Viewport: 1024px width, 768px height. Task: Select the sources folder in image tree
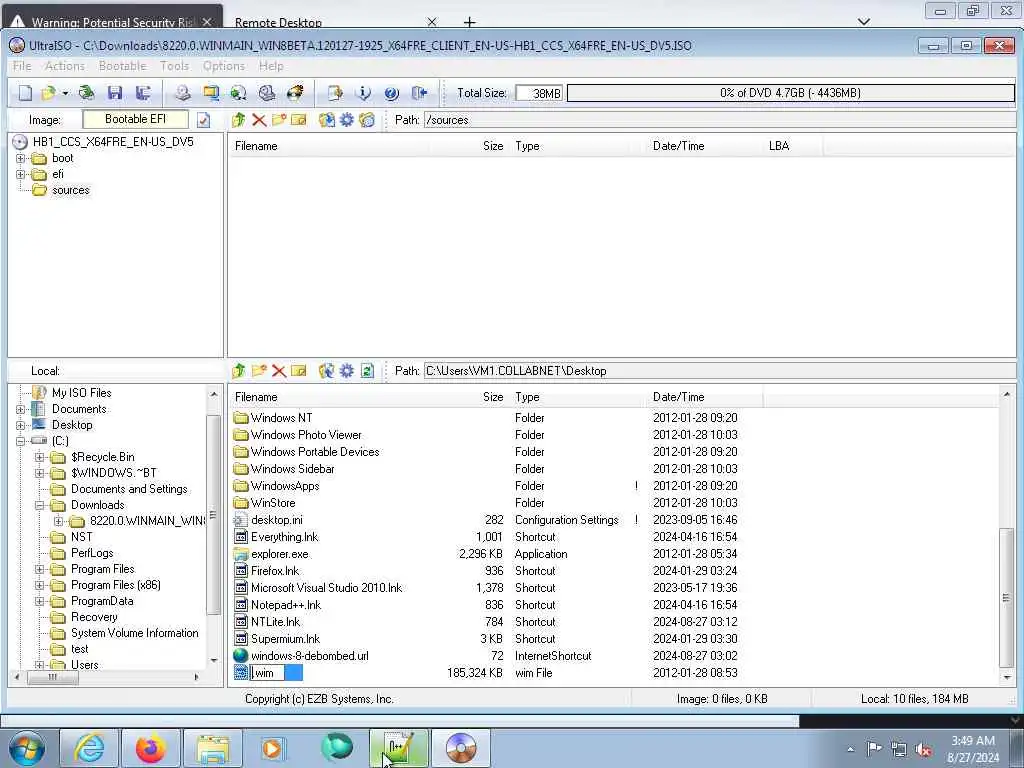click(71, 190)
